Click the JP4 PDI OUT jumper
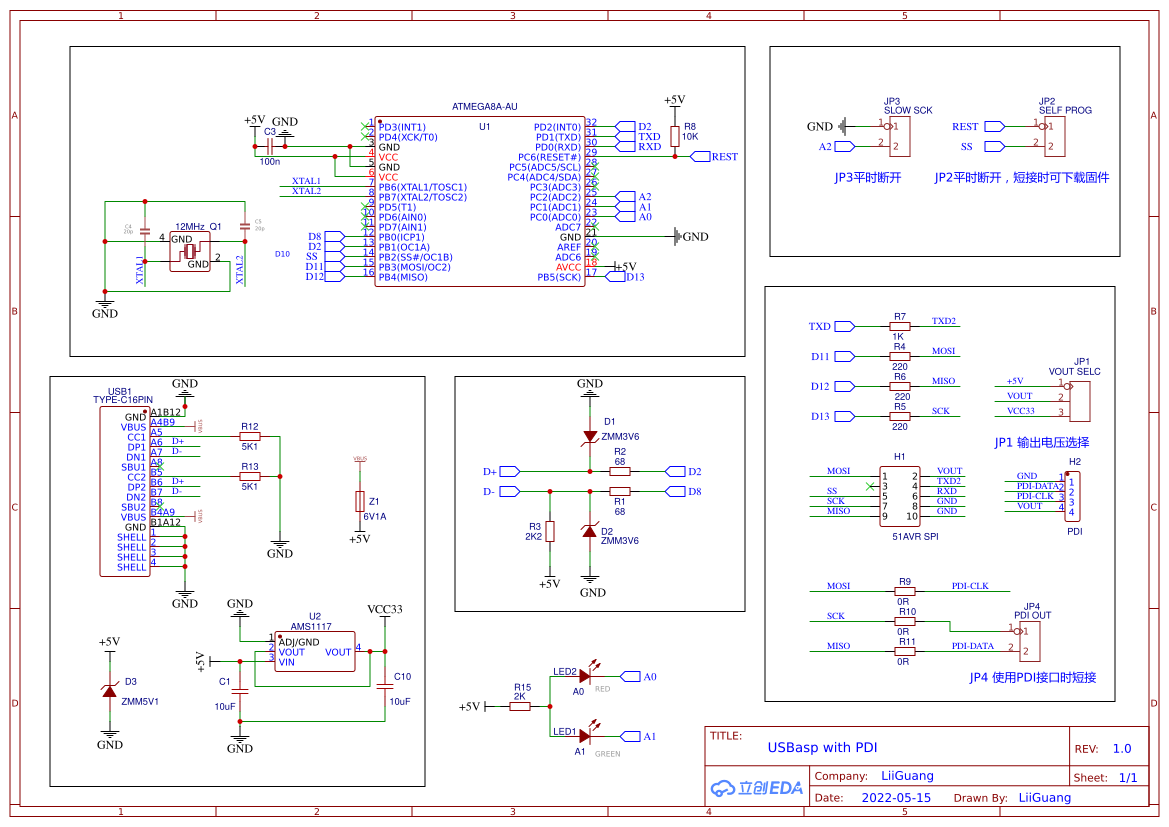This screenshot has width=1169, height=827. pyautogui.click(x=1030, y=641)
